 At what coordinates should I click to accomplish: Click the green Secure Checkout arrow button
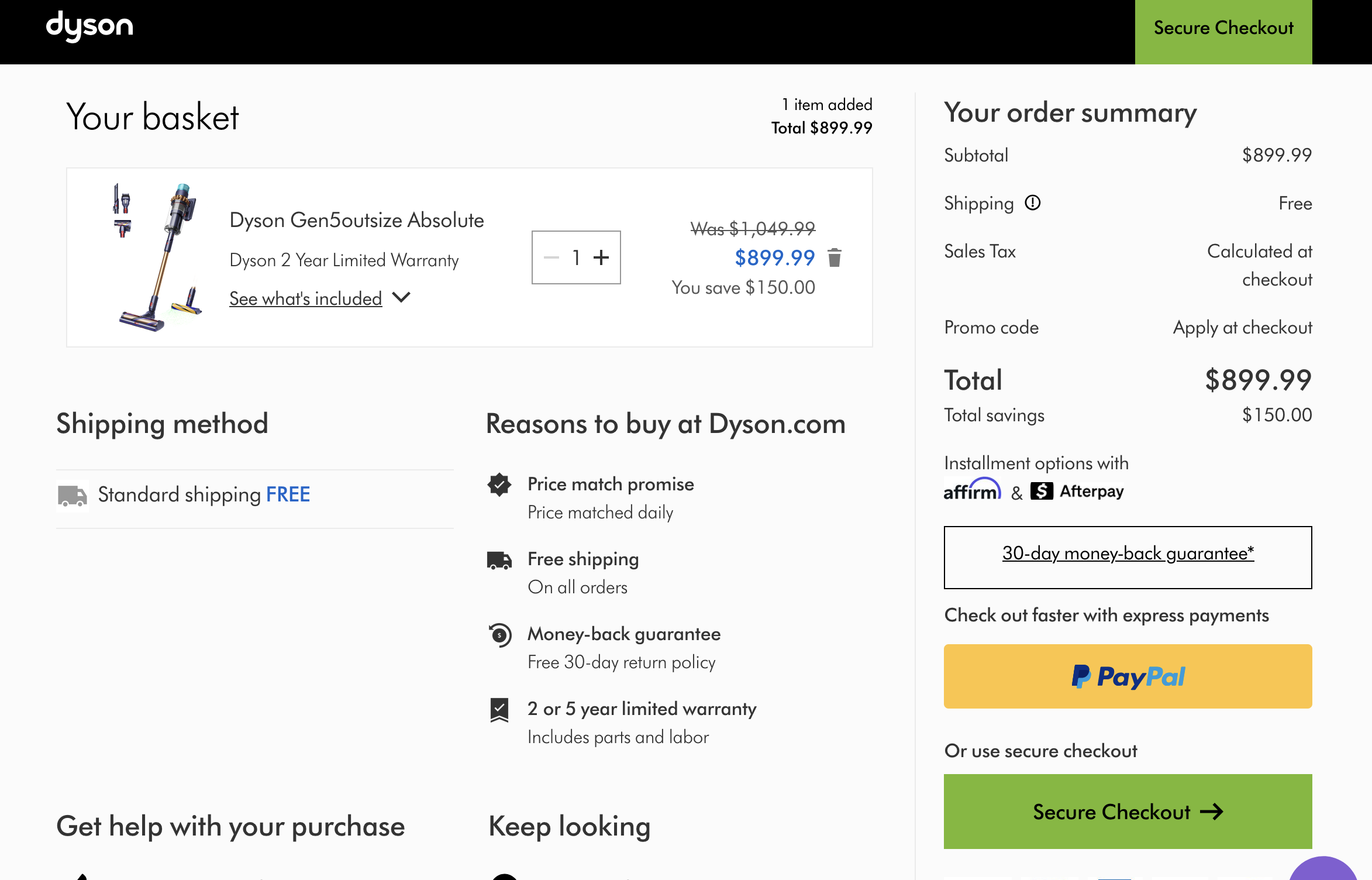click(1128, 812)
